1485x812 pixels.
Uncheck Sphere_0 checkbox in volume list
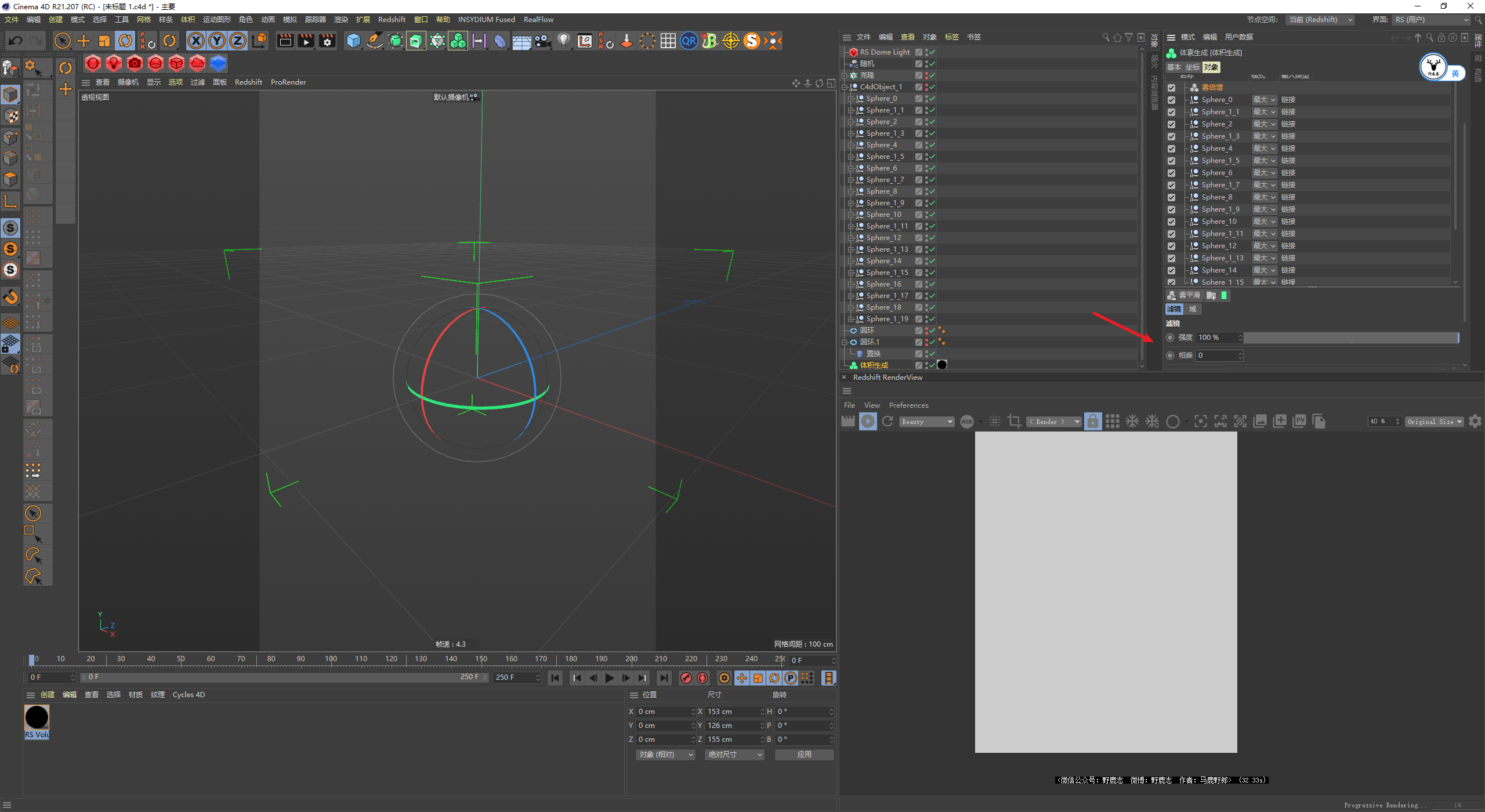tap(1172, 100)
